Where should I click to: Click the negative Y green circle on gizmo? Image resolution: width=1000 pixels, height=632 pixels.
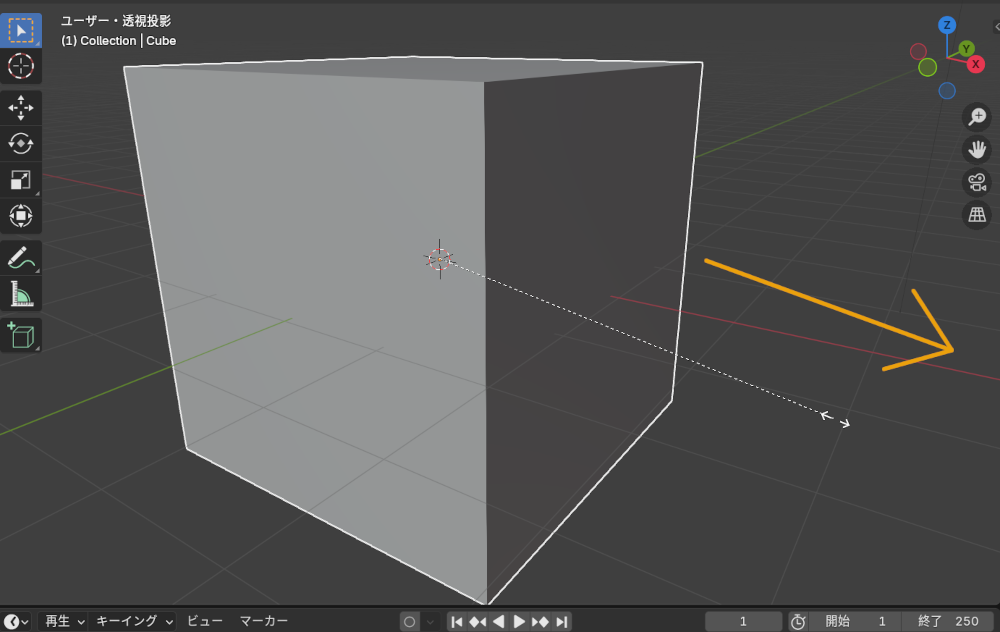[927, 67]
